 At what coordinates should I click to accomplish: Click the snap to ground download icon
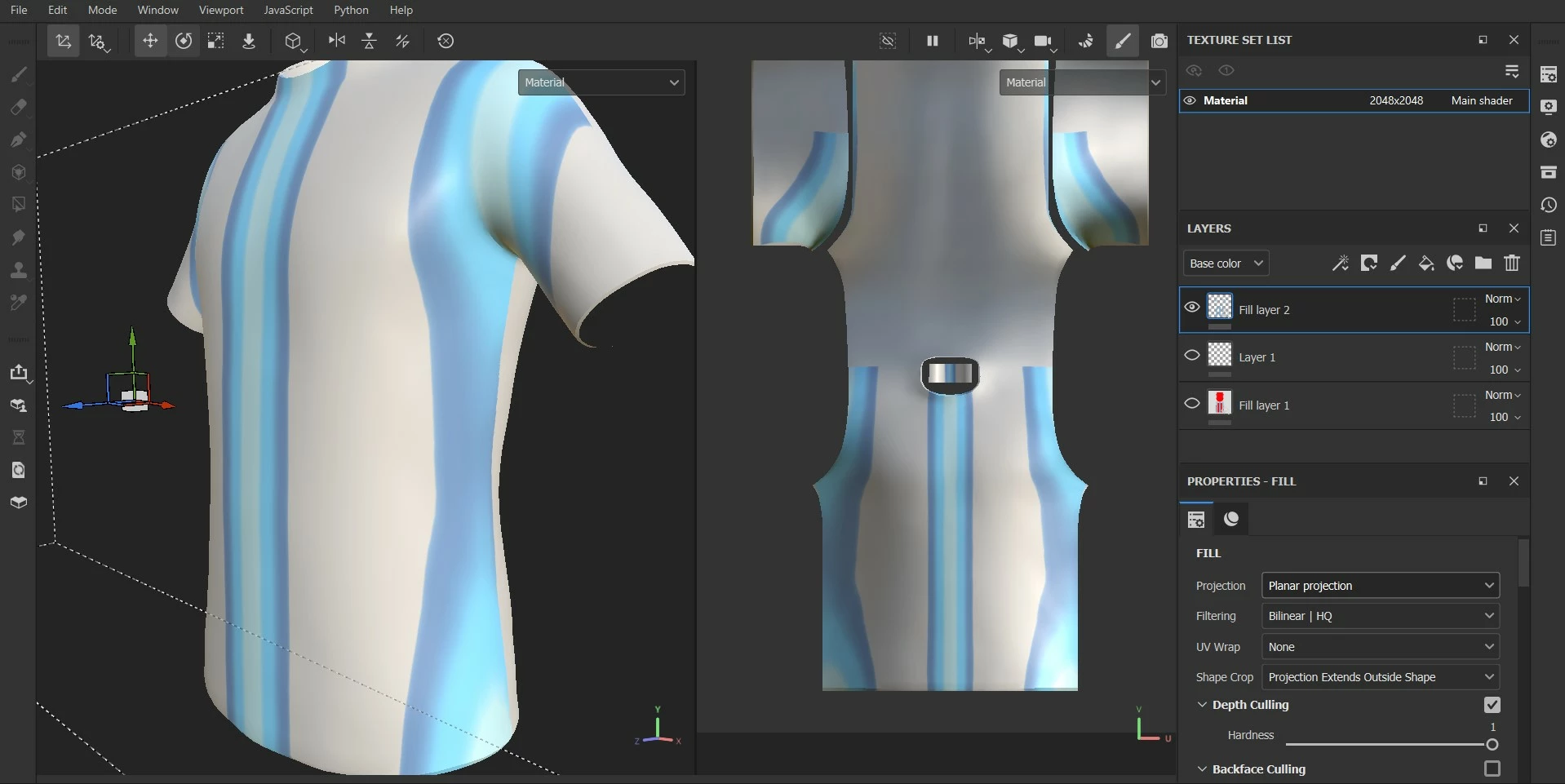(x=249, y=41)
